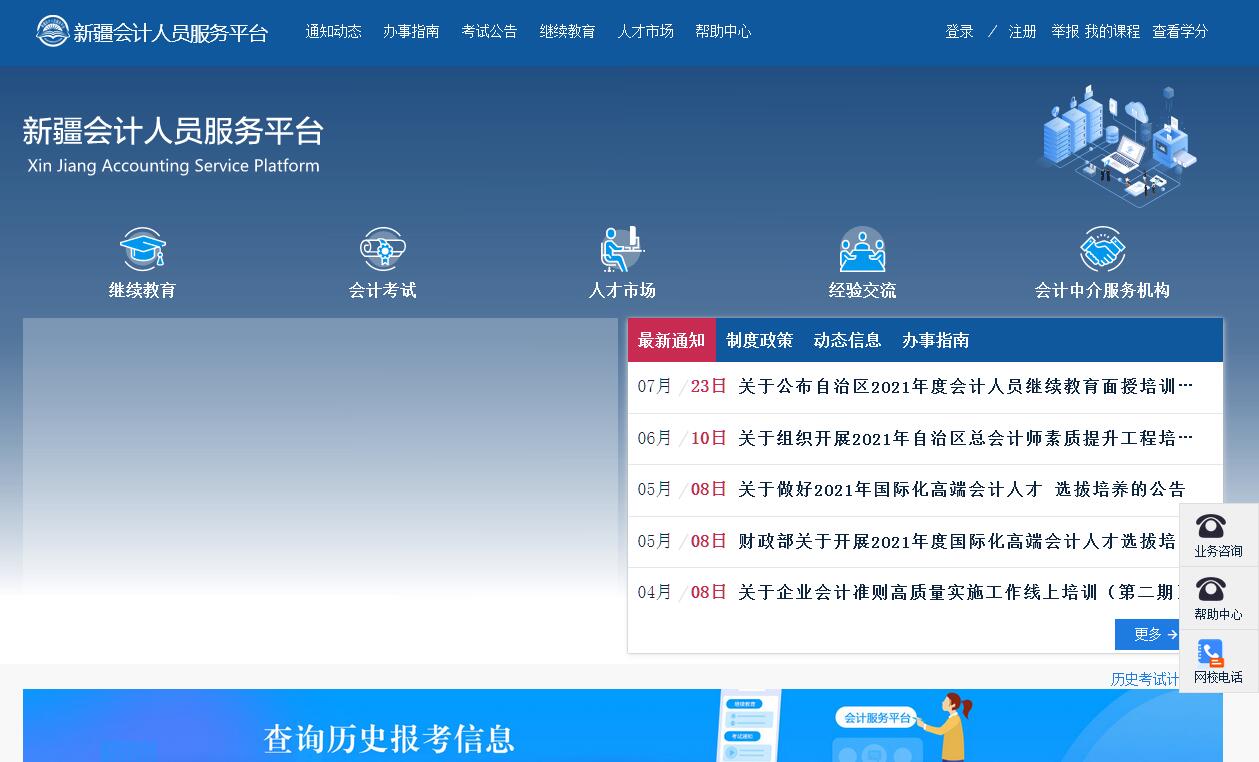
Task: Open the 07月23日 continuing education notice
Action: click(964, 387)
